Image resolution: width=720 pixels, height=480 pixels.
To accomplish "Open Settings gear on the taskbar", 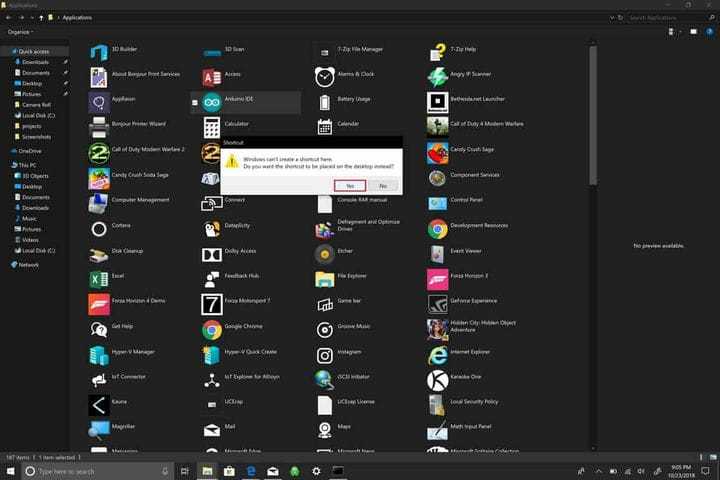I will click(316, 471).
